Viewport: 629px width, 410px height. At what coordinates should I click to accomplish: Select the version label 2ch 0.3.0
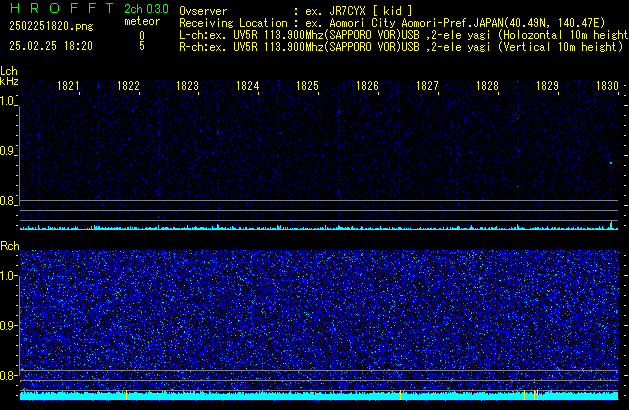146,9
